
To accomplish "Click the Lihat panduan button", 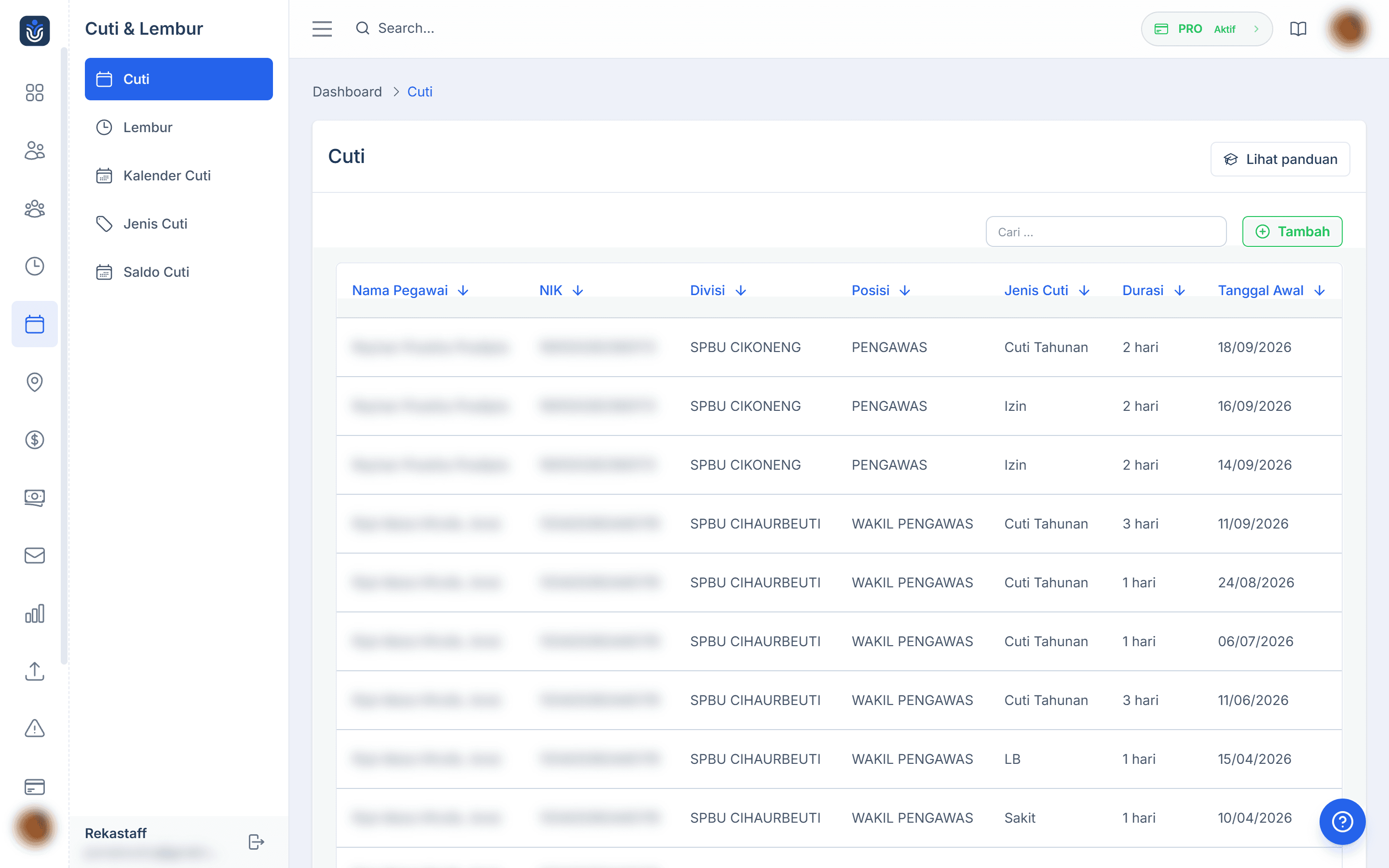I will coord(1280,159).
